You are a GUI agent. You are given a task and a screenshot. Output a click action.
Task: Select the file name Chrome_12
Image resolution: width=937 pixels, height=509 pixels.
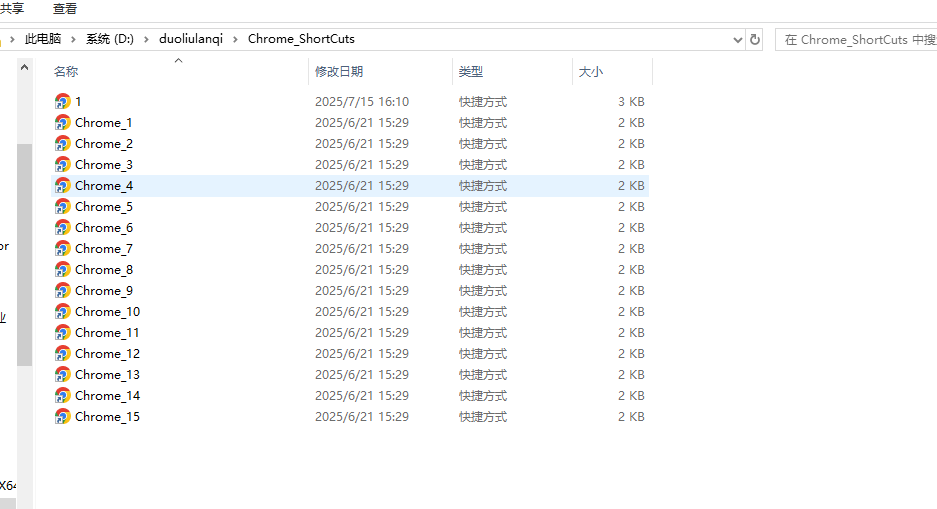click(108, 354)
